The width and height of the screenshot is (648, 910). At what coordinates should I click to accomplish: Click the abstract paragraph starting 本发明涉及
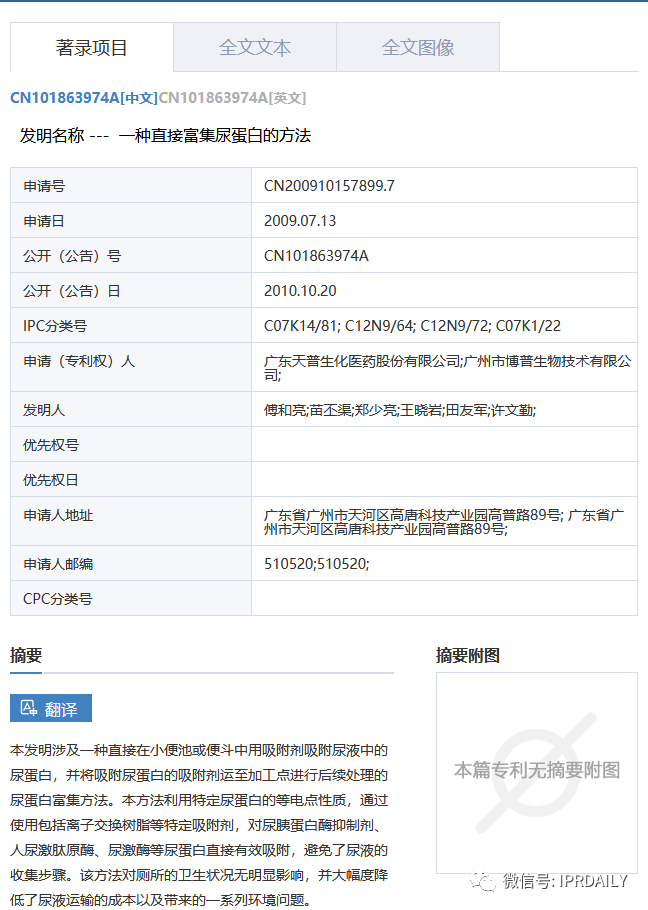[x=199, y=825]
